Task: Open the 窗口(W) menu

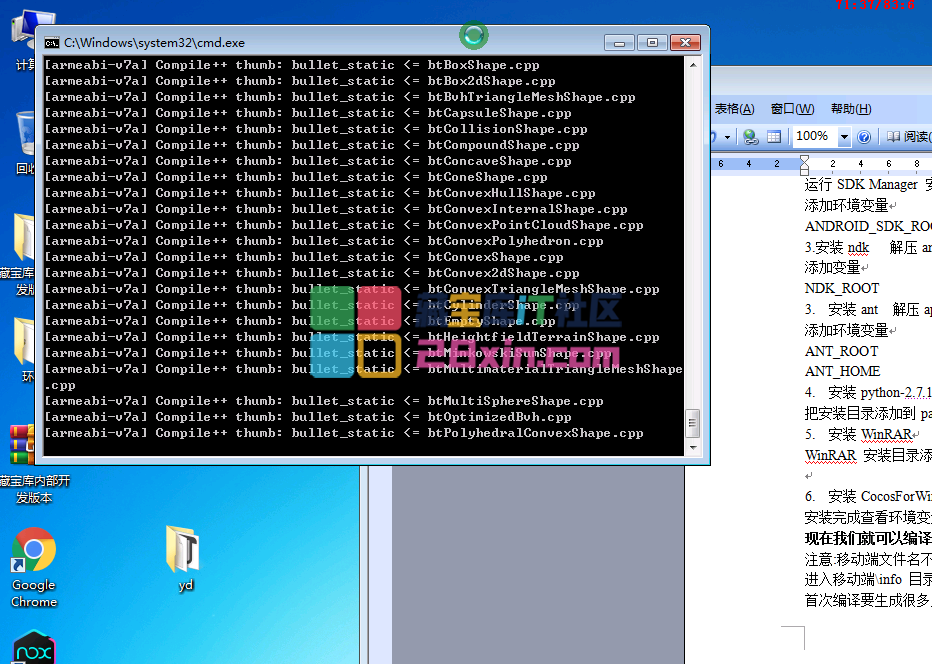Action: pyautogui.click(x=791, y=109)
